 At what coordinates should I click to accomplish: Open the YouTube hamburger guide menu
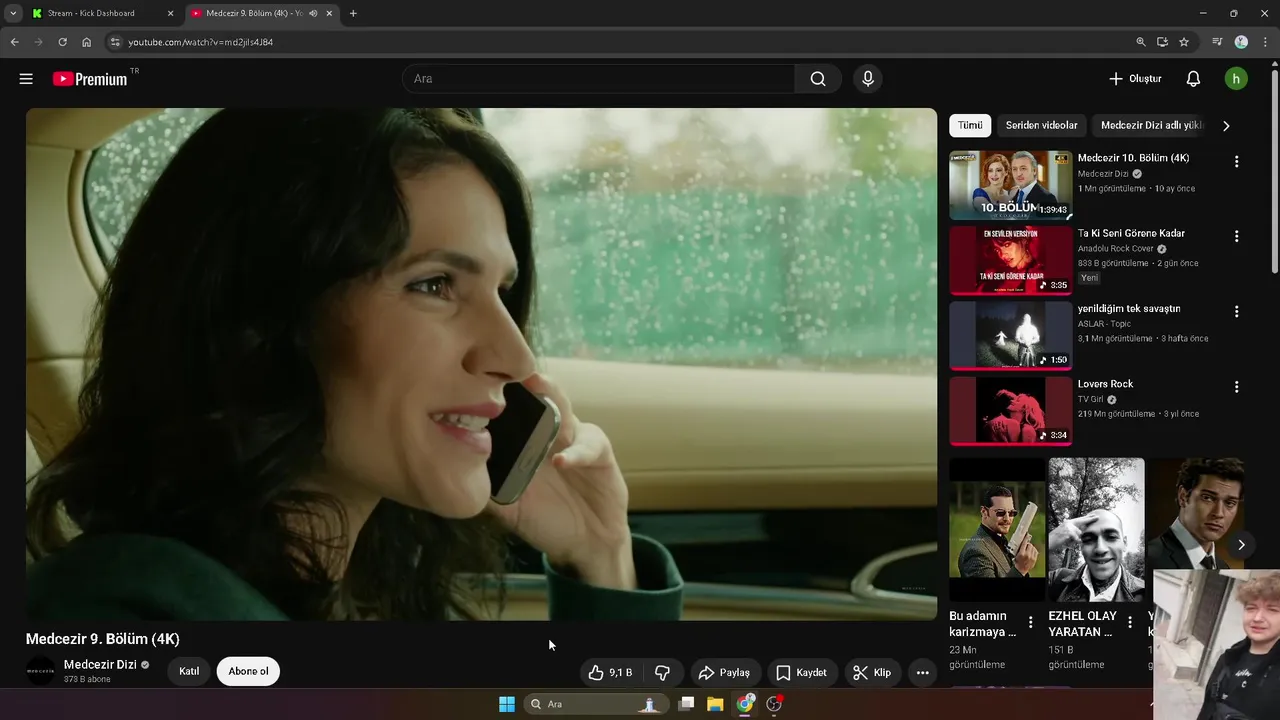point(26,79)
